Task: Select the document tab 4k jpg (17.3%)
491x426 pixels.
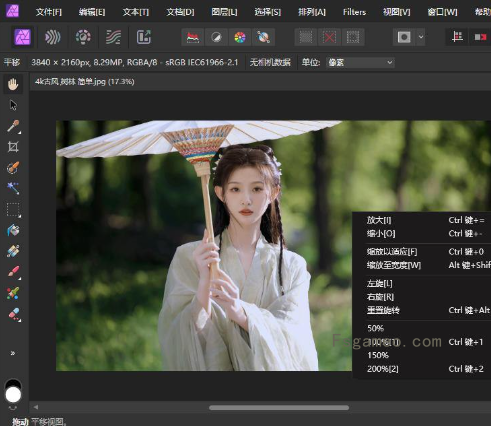Action: [85, 82]
